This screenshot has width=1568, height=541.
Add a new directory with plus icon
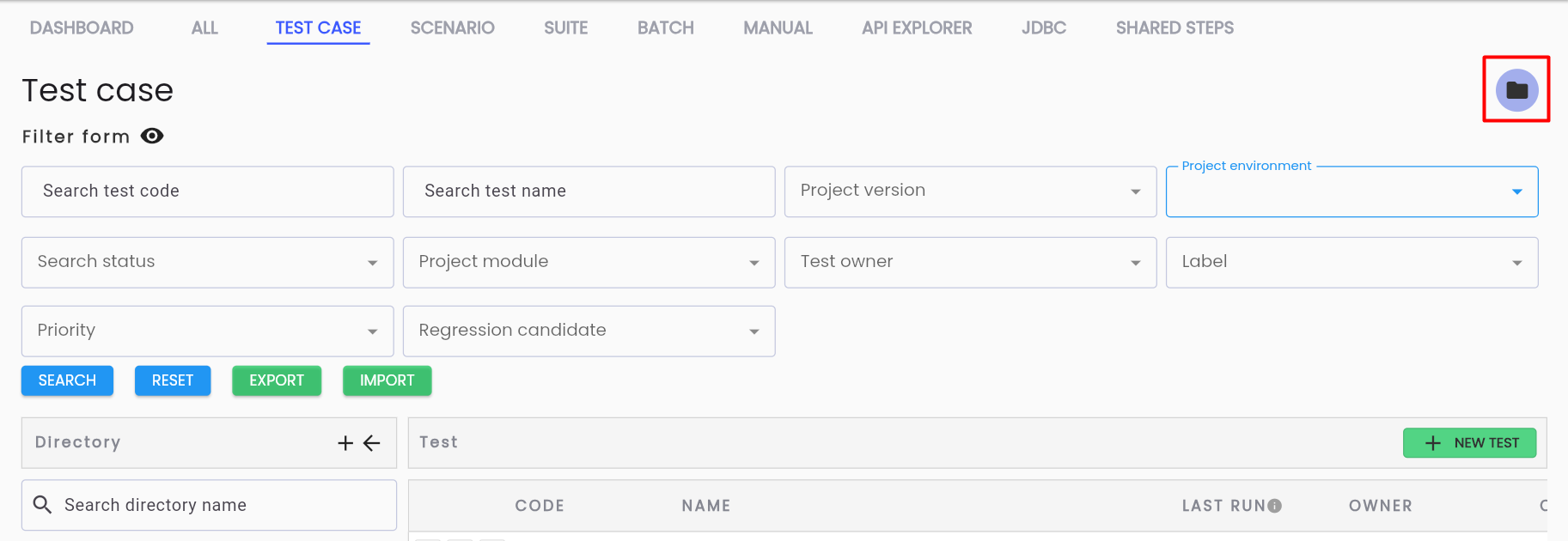[x=345, y=443]
